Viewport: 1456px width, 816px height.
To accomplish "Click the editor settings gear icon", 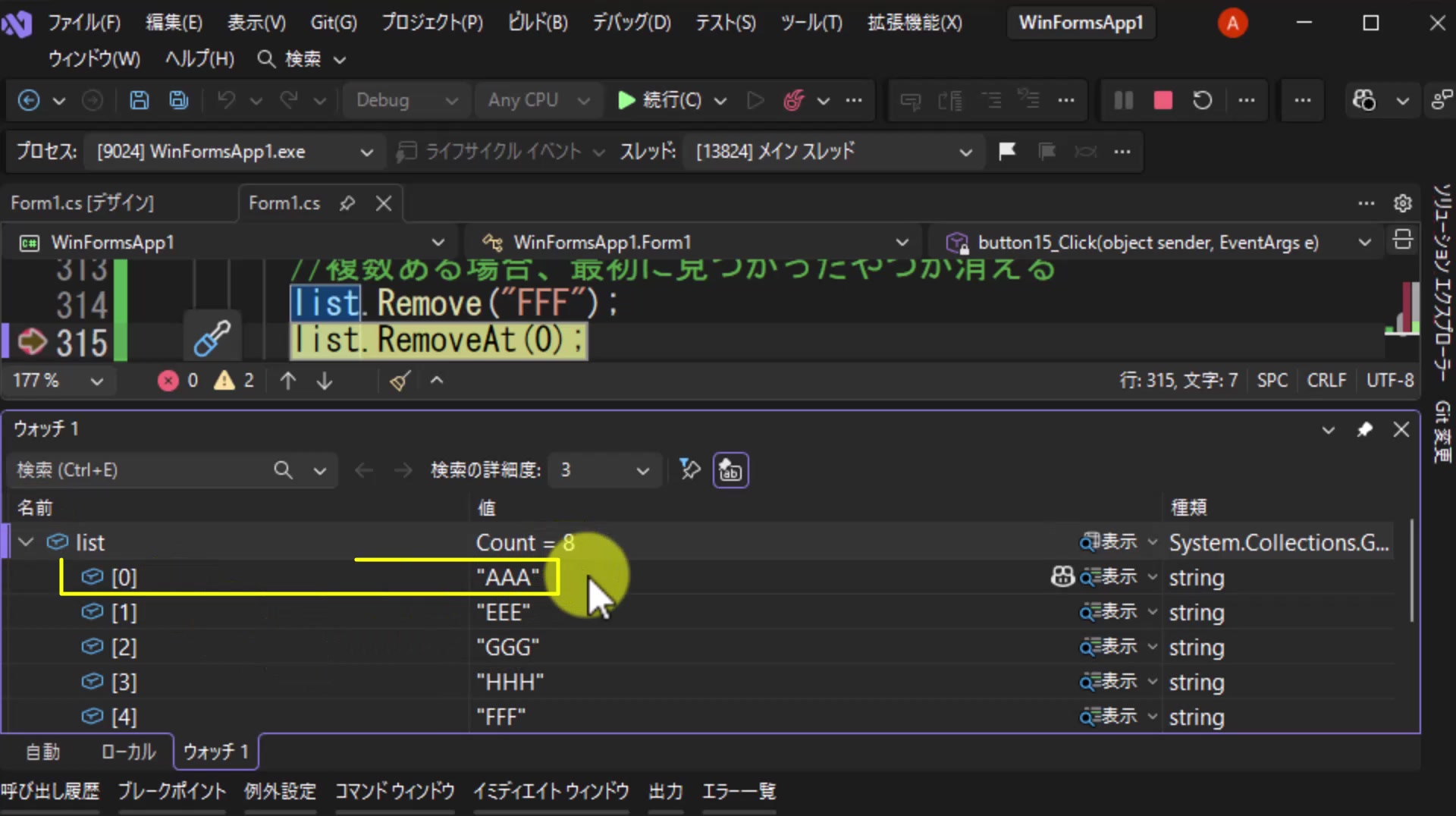I will click(1402, 203).
